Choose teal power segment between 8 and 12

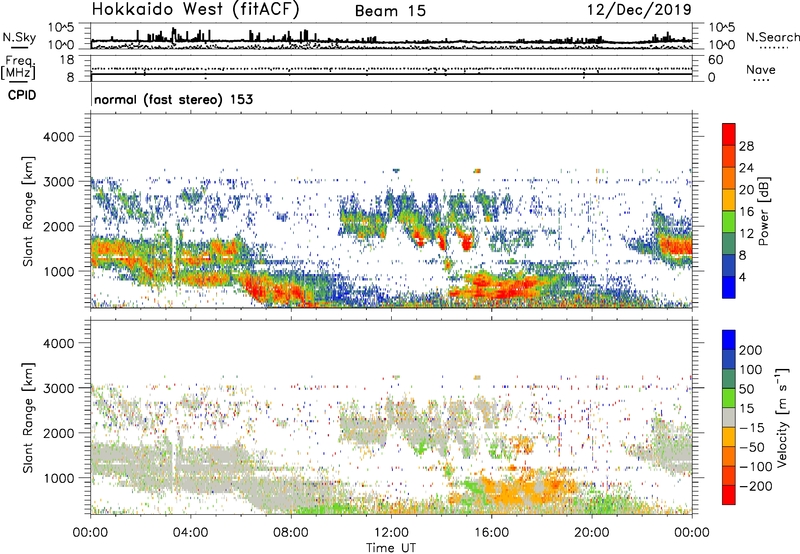point(729,244)
